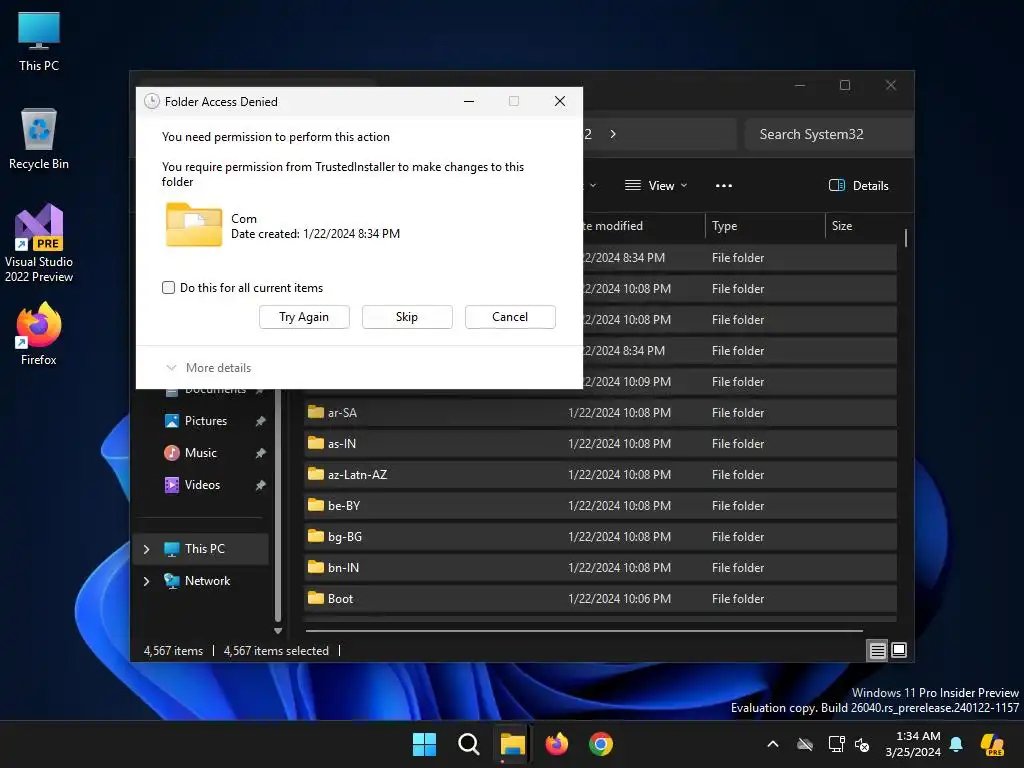
Task: Select the ar-SA folder
Action: [x=600, y=413]
